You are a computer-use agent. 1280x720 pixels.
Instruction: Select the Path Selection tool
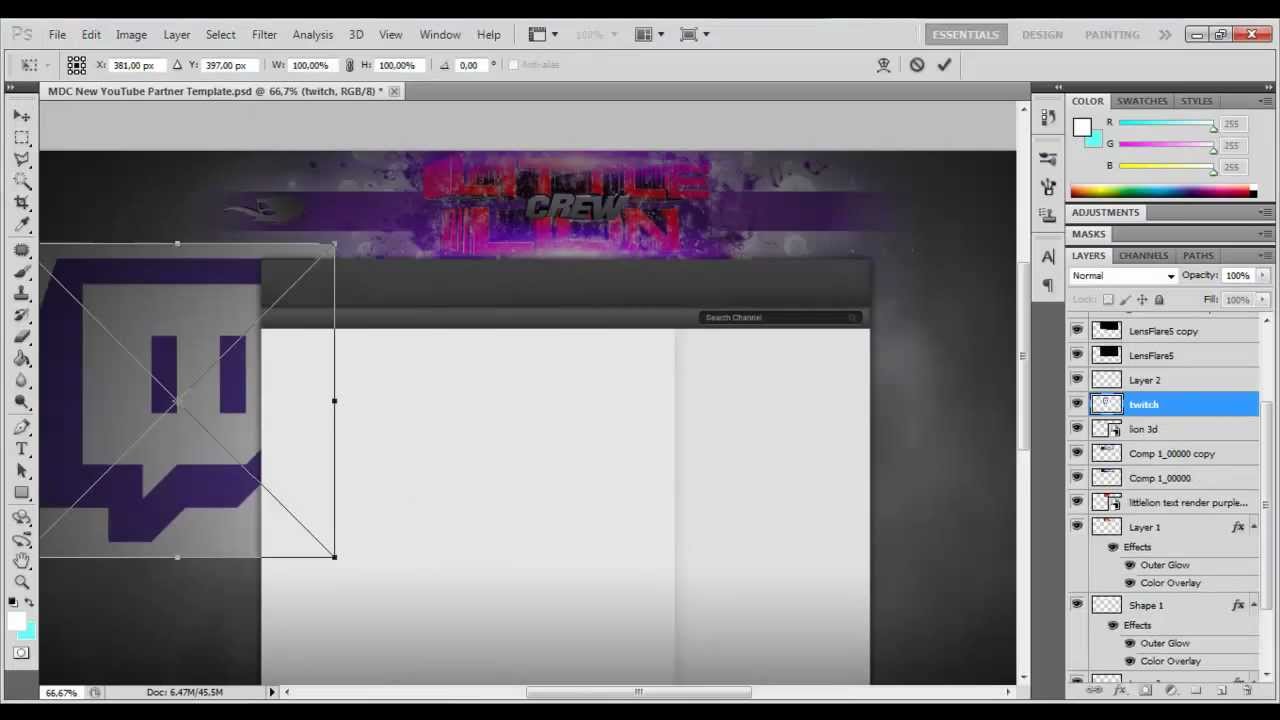[21, 471]
